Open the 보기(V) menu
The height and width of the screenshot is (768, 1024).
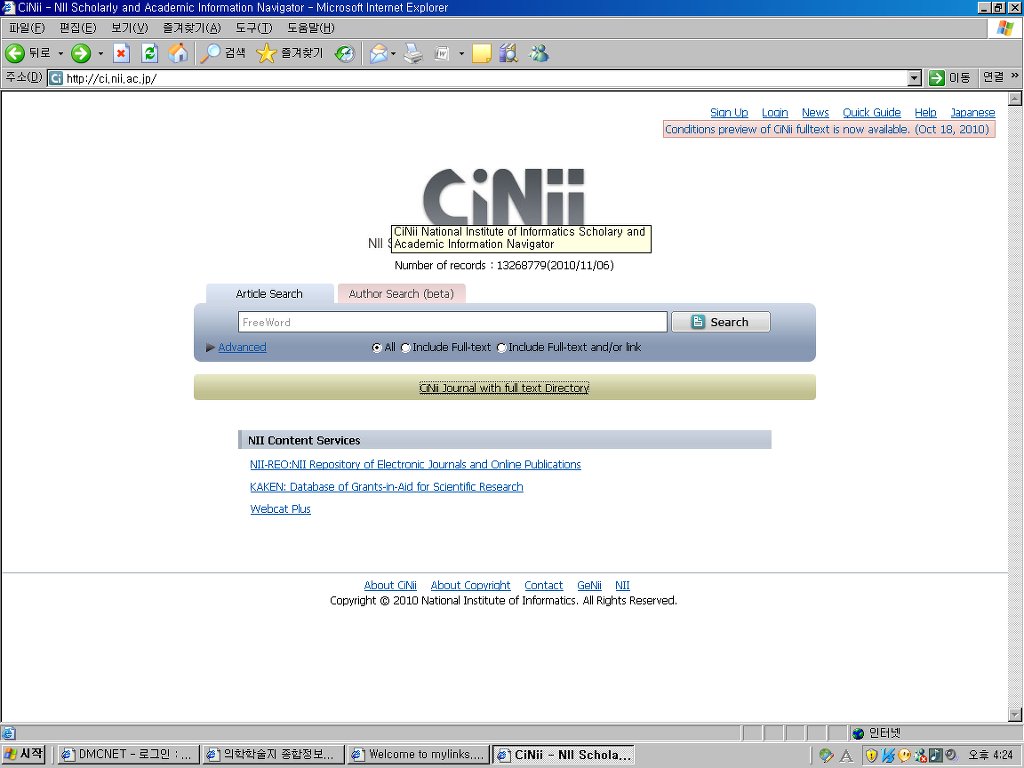click(129, 28)
